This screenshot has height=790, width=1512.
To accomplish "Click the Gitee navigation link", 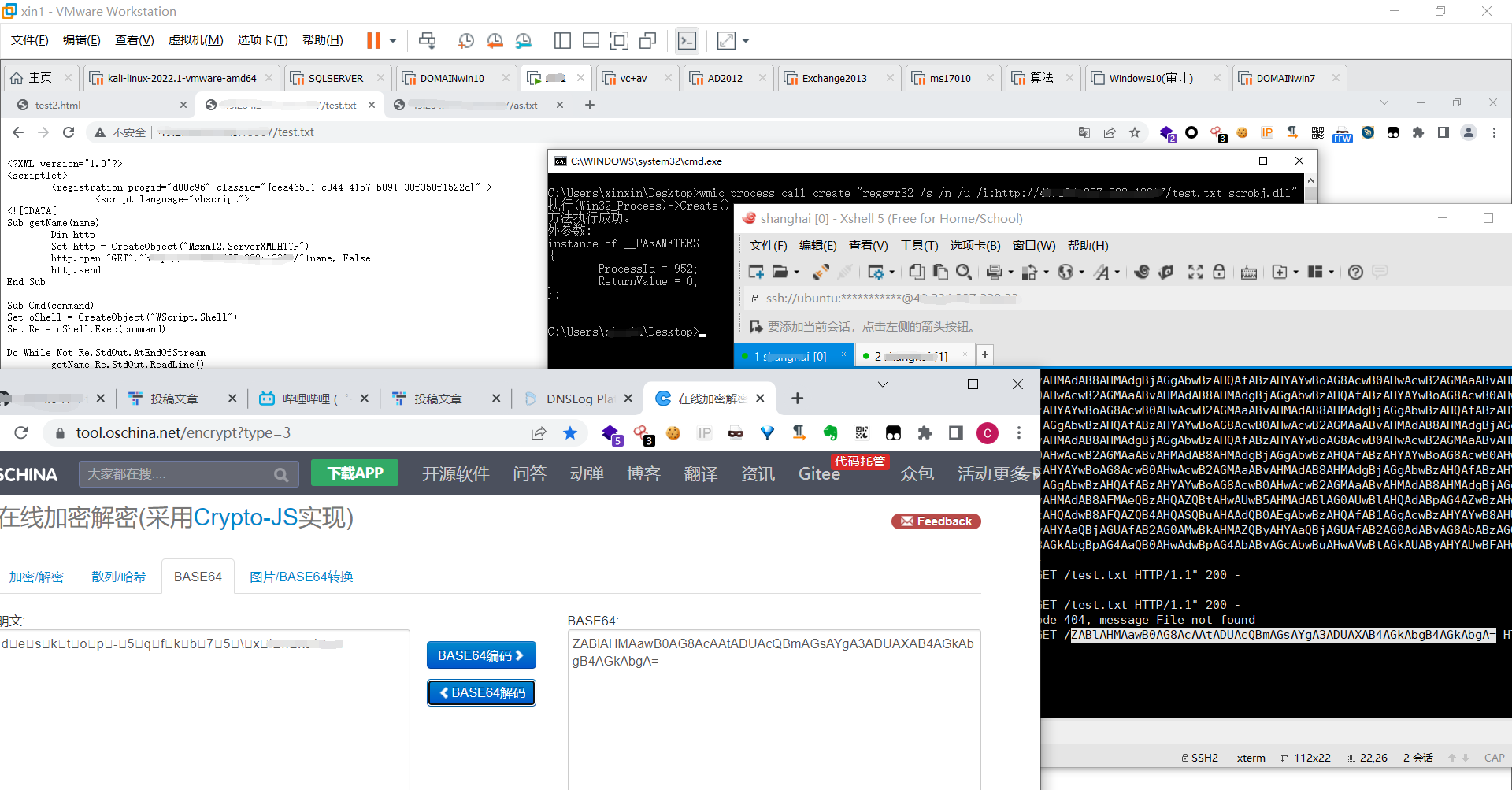I will coord(819,473).
